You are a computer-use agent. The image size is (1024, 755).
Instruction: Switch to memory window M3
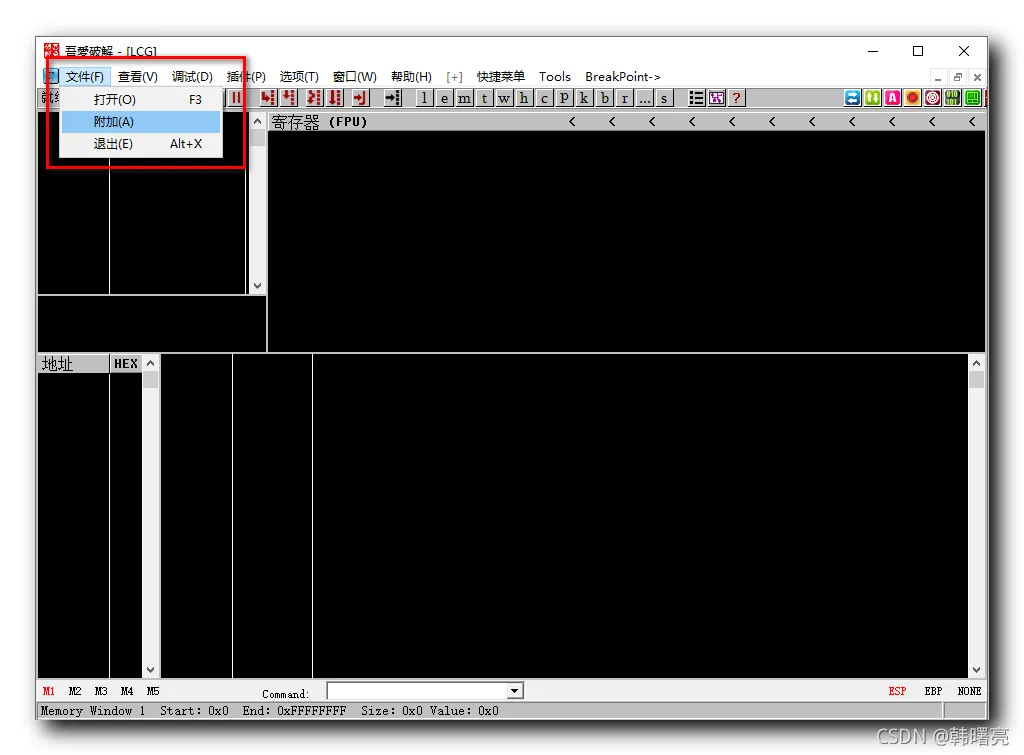click(101, 691)
